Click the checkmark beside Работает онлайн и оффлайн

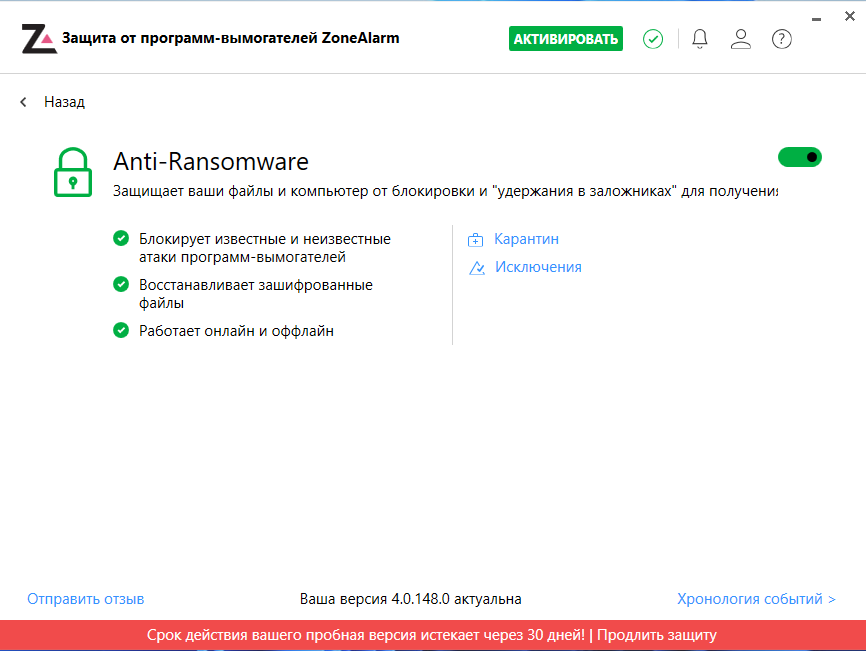coord(121,330)
